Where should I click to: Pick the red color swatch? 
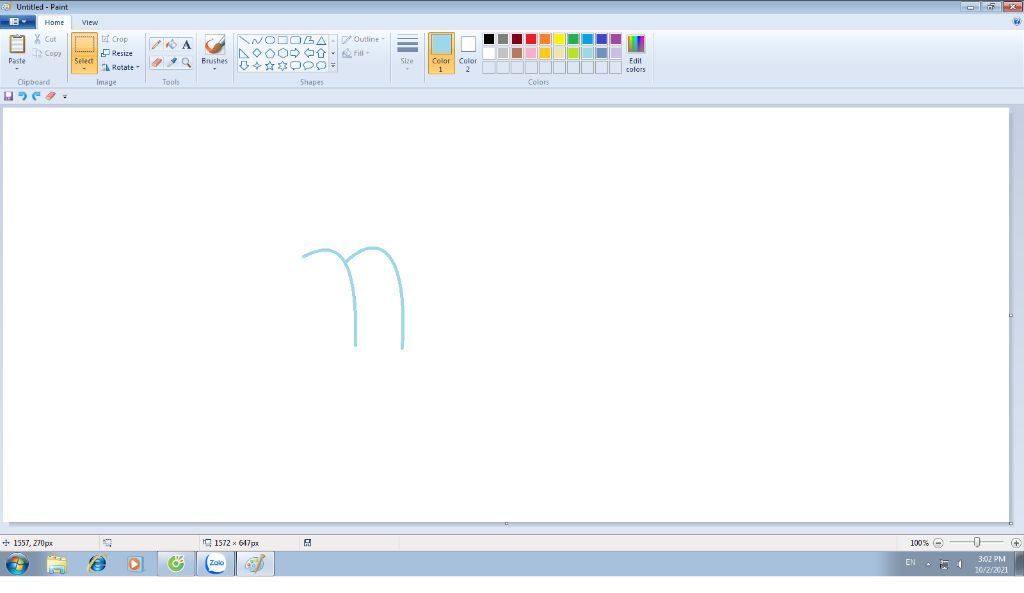pyautogui.click(x=531, y=39)
